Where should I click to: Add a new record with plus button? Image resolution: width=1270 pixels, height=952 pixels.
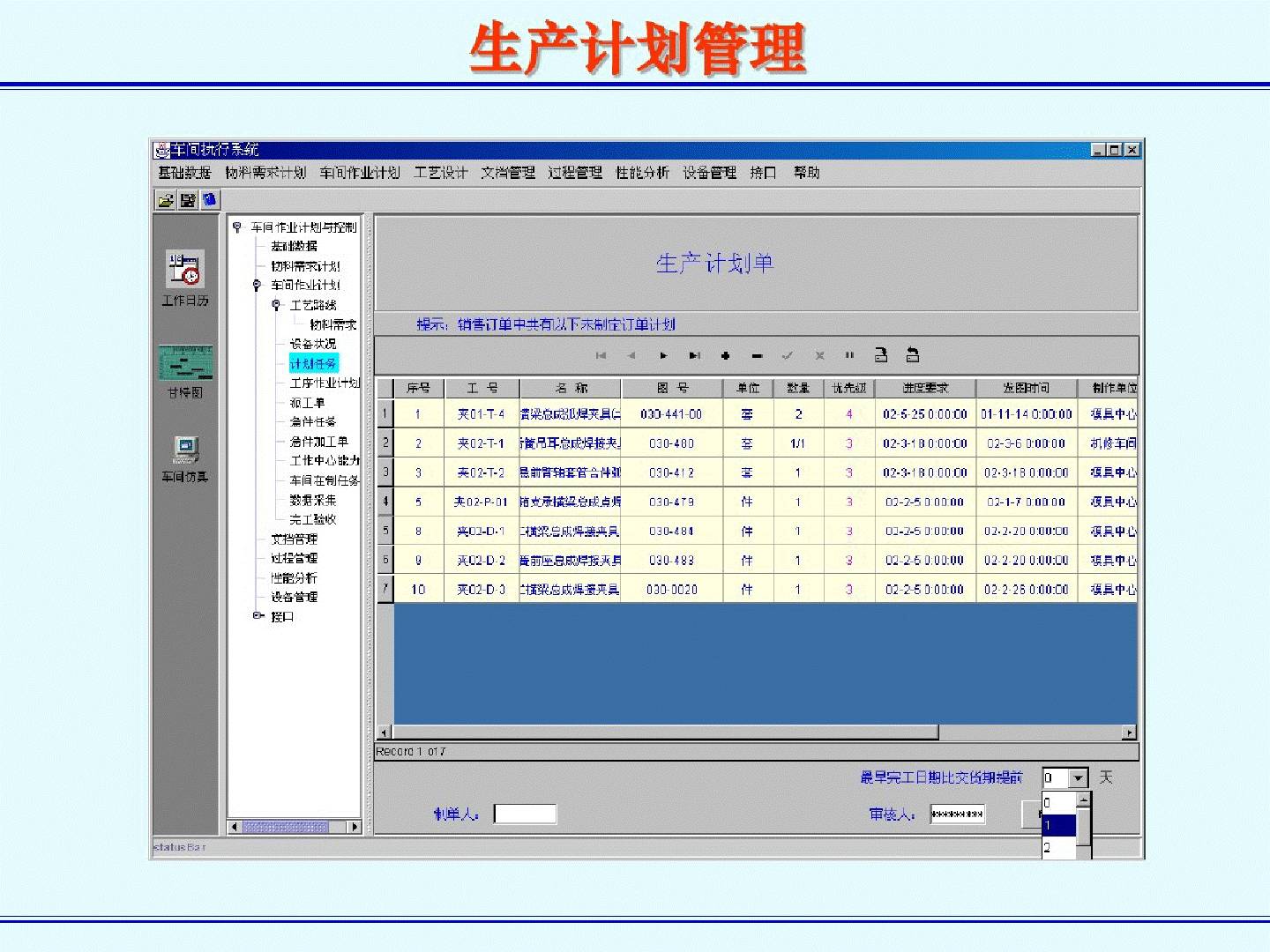(x=725, y=356)
